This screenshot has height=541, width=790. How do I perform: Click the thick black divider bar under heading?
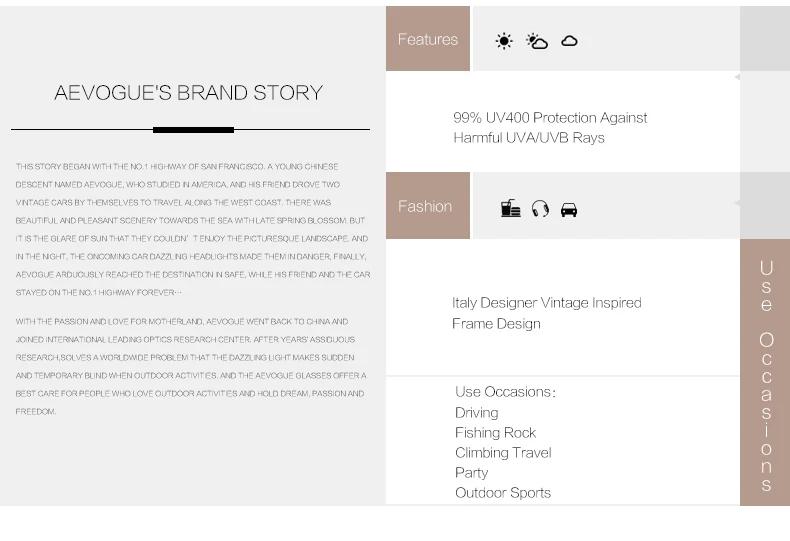193,130
